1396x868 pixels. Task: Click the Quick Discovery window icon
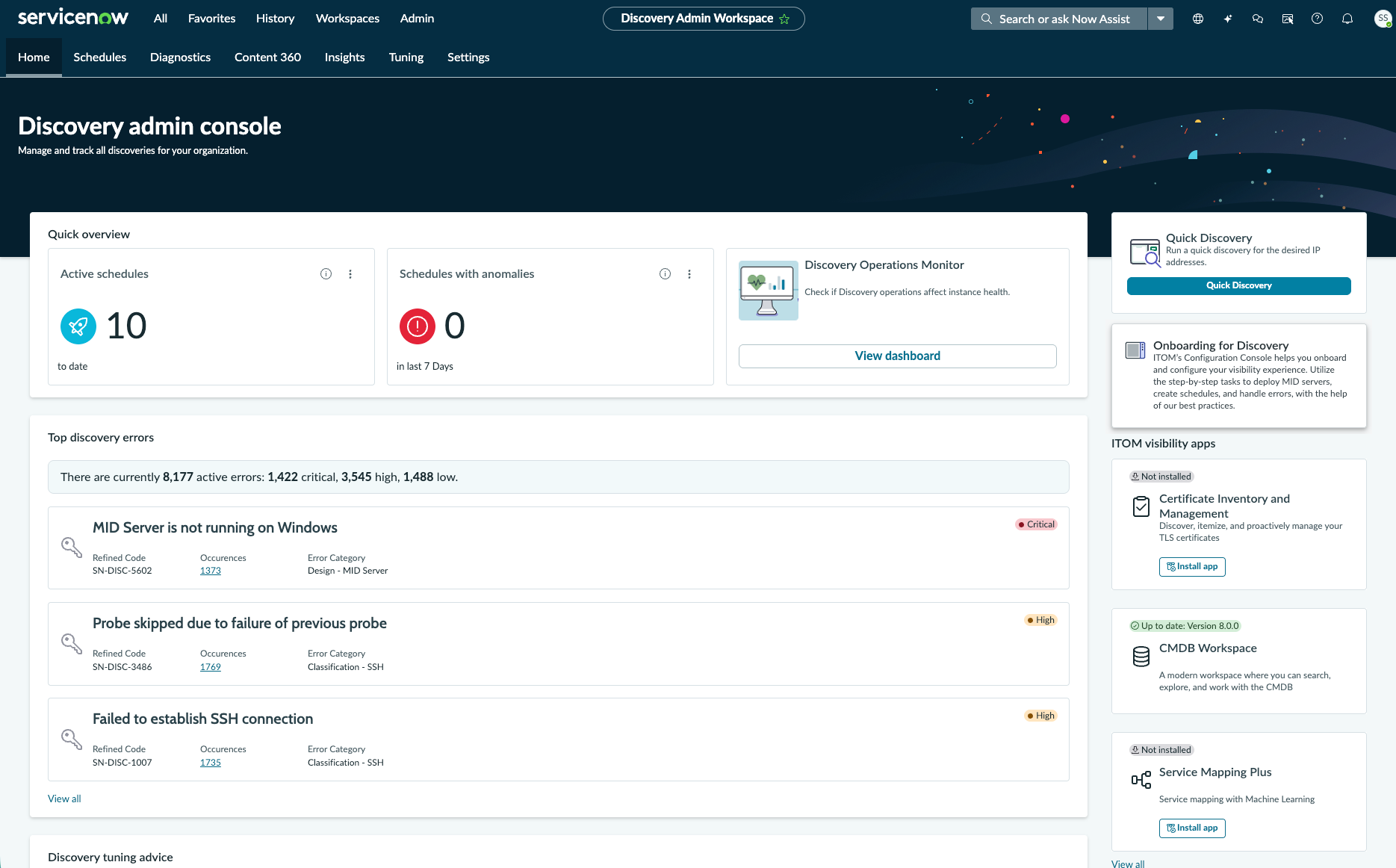(x=1145, y=252)
